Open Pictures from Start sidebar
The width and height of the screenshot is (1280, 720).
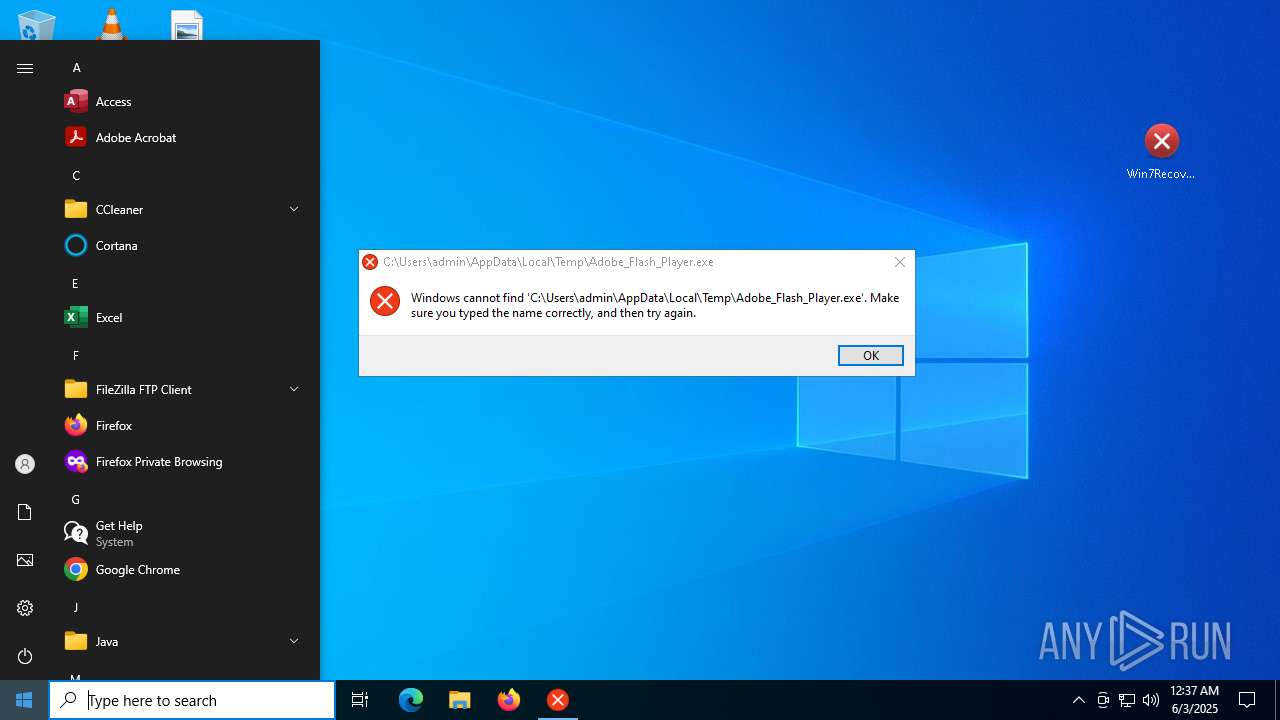[25, 560]
